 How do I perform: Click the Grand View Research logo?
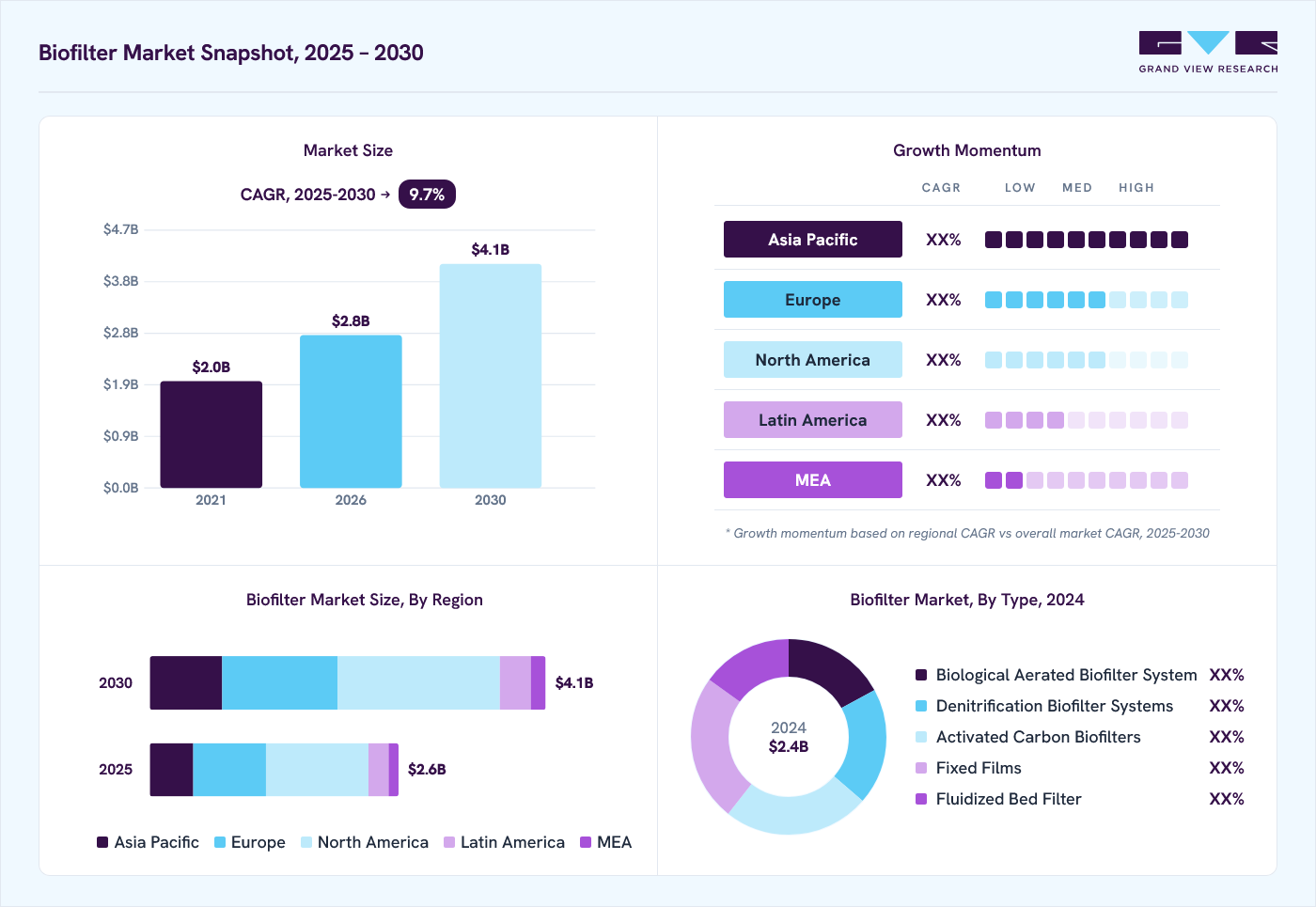(1208, 53)
